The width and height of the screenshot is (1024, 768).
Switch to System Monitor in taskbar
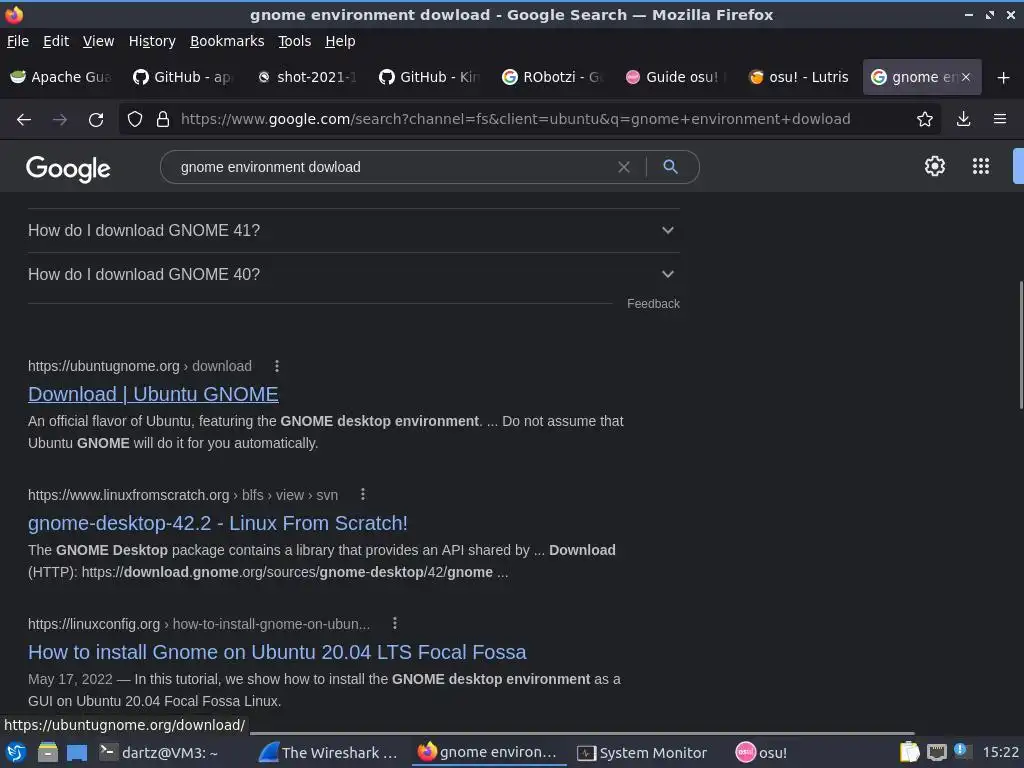tap(643, 753)
